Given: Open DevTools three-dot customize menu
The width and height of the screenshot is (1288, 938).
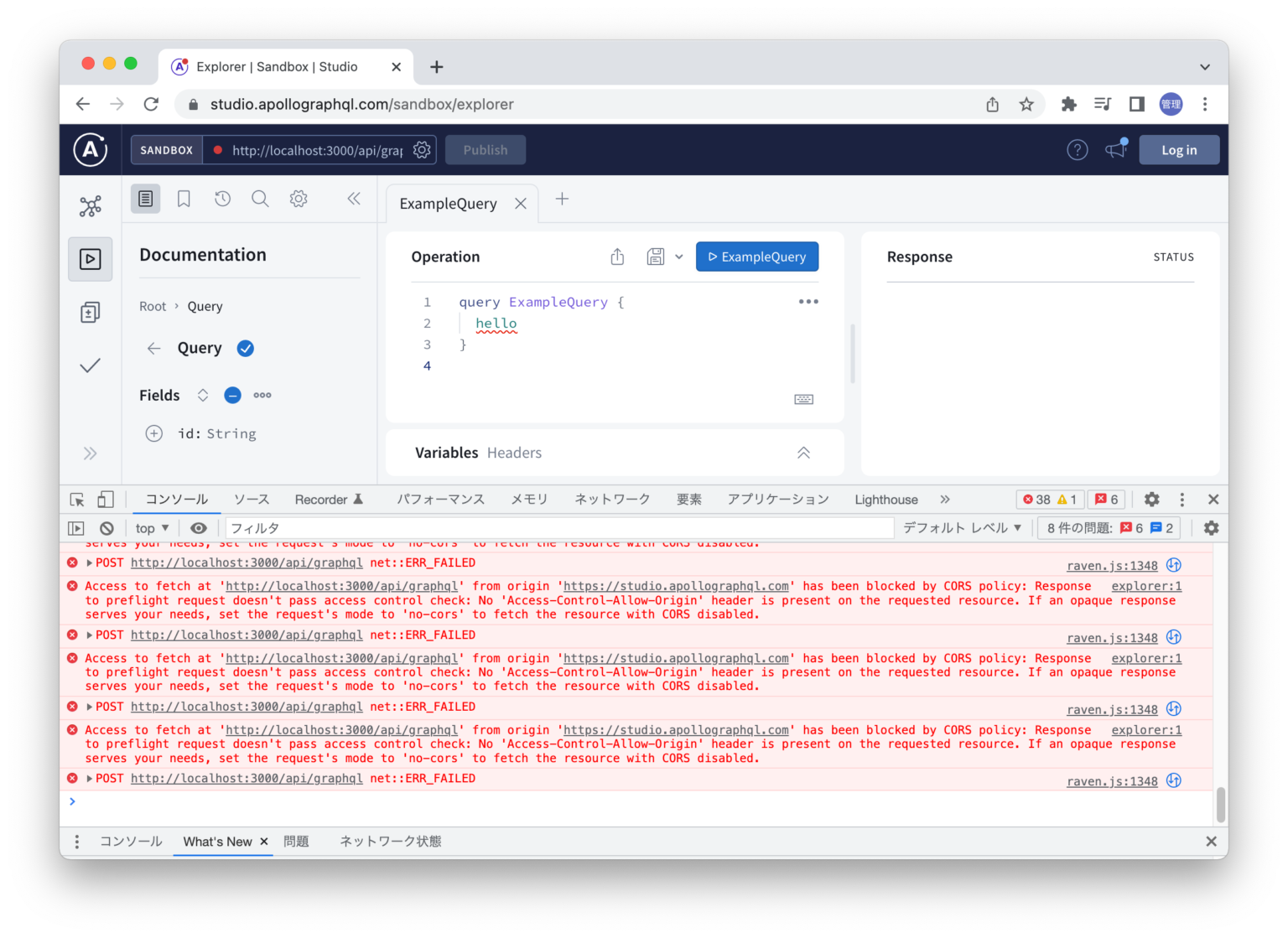Looking at the screenshot, I should (x=1182, y=500).
